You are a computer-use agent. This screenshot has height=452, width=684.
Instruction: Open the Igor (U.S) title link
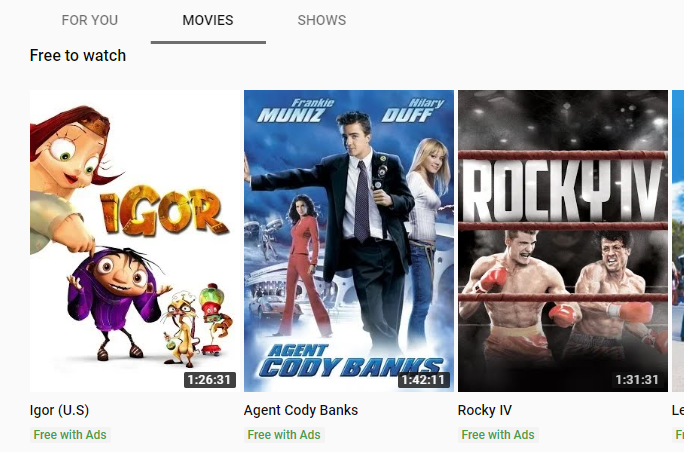59,410
